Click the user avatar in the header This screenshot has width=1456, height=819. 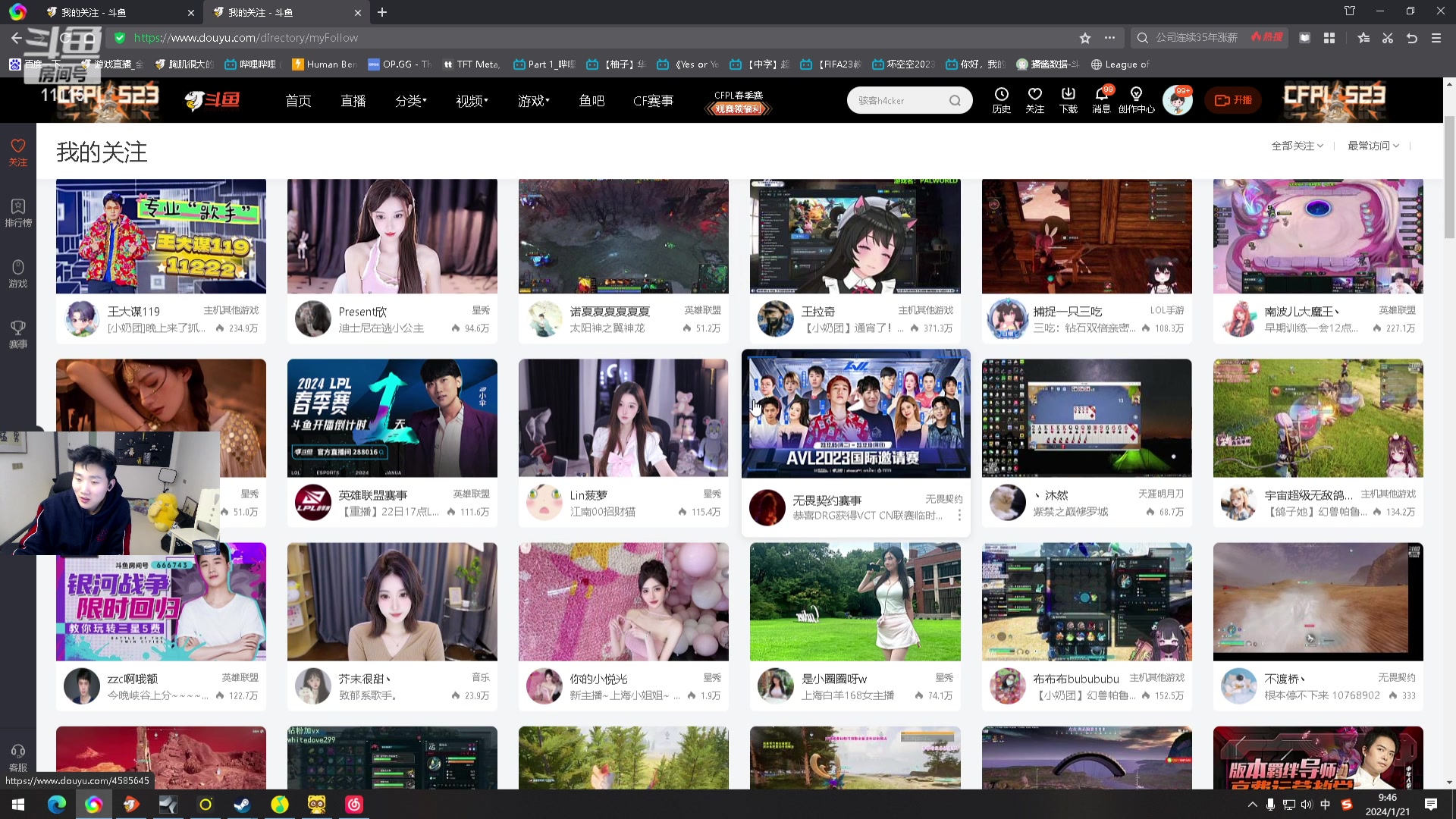pyautogui.click(x=1178, y=100)
